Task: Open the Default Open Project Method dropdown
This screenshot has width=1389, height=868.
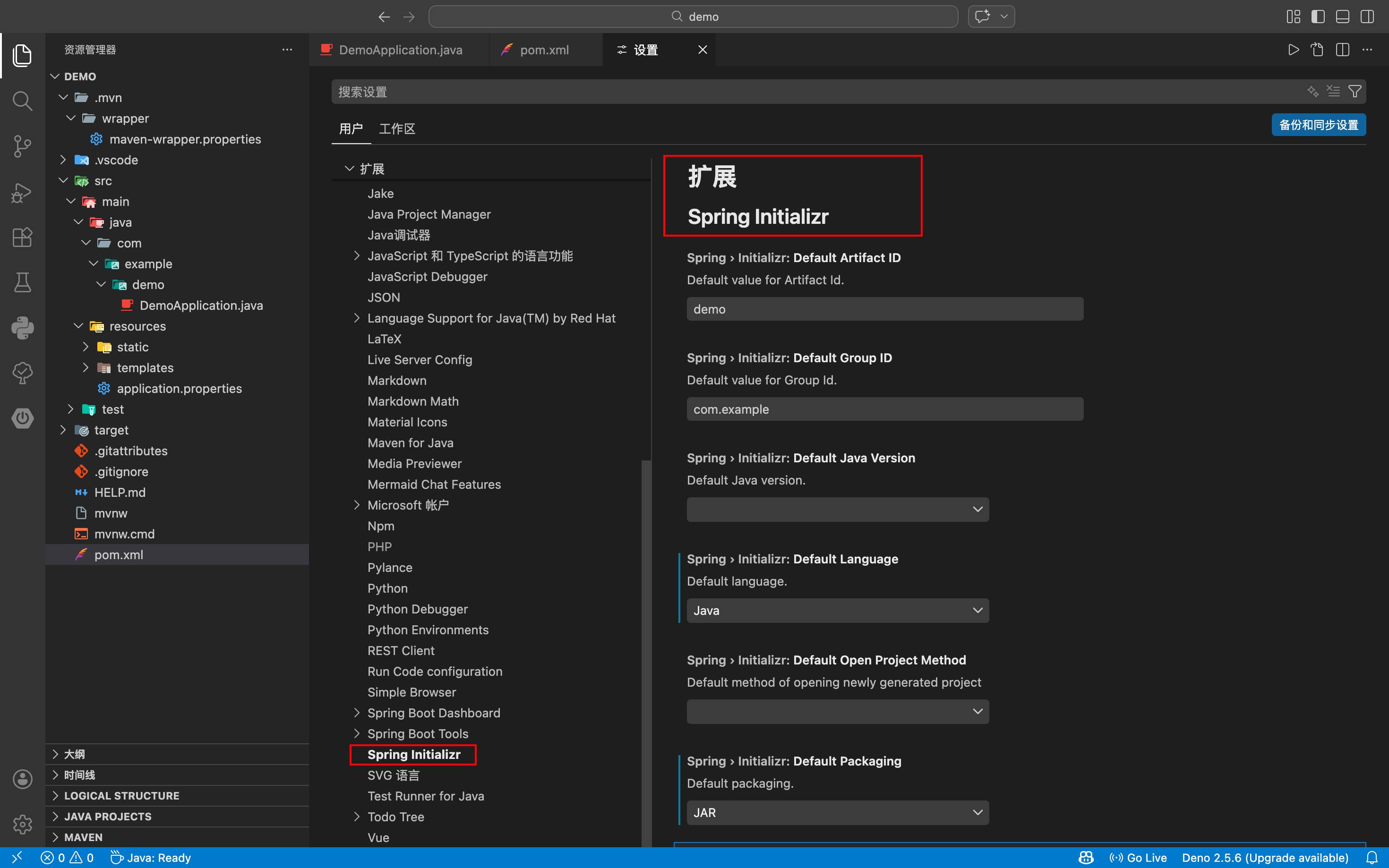Action: click(x=838, y=712)
